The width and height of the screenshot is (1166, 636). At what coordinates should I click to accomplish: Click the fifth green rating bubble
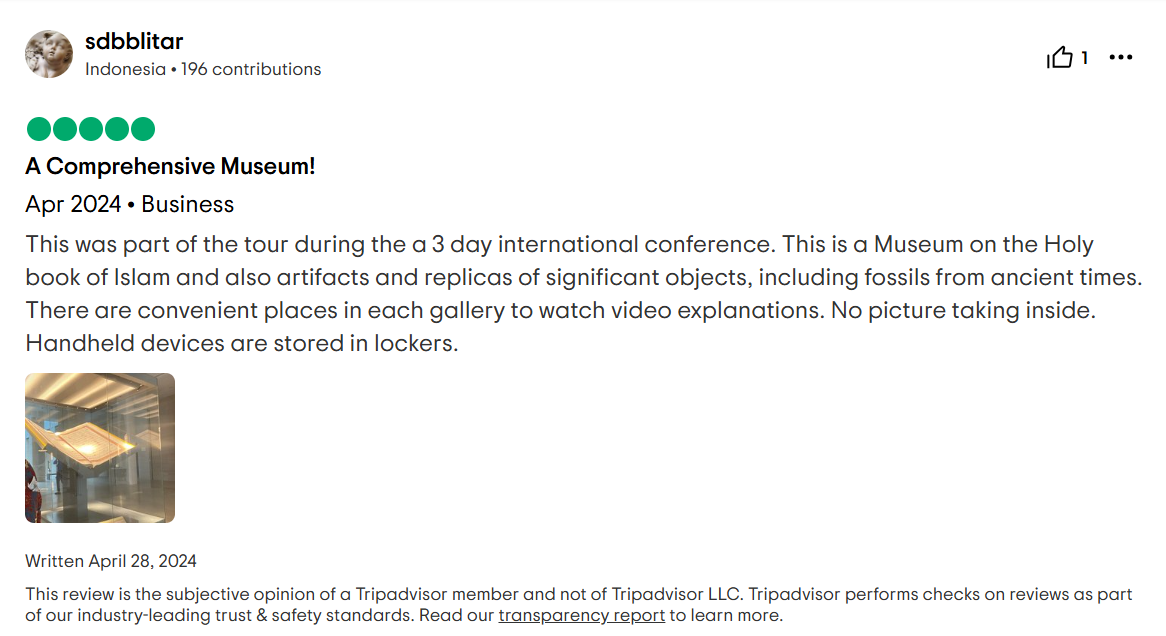(x=143, y=129)
